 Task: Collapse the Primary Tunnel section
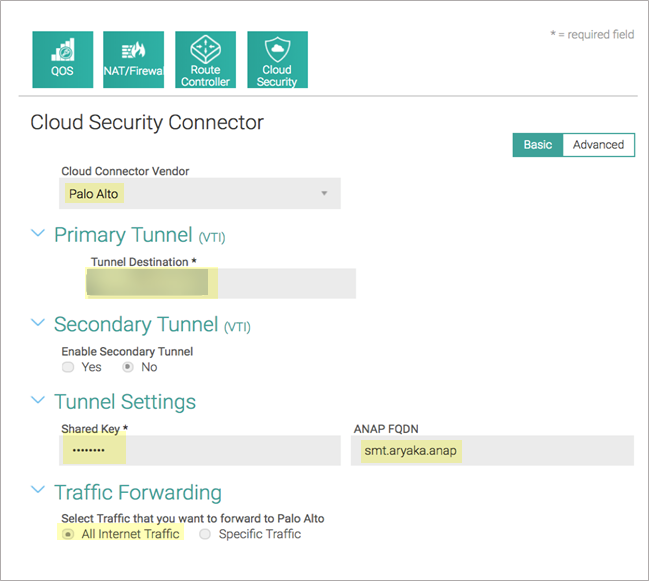tap(38, 234)
